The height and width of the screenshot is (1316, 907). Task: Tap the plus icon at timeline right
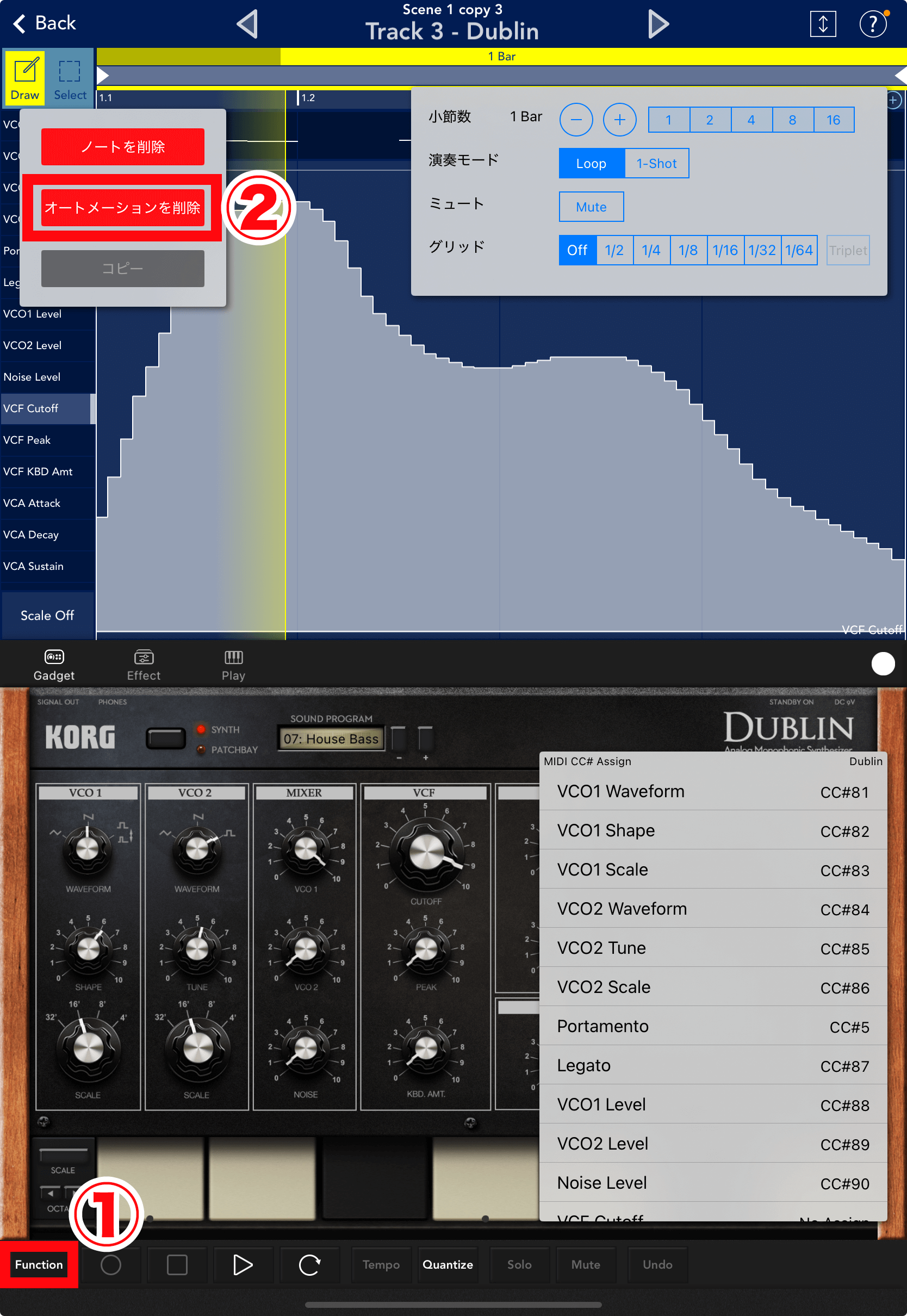(x=893, y=101)
